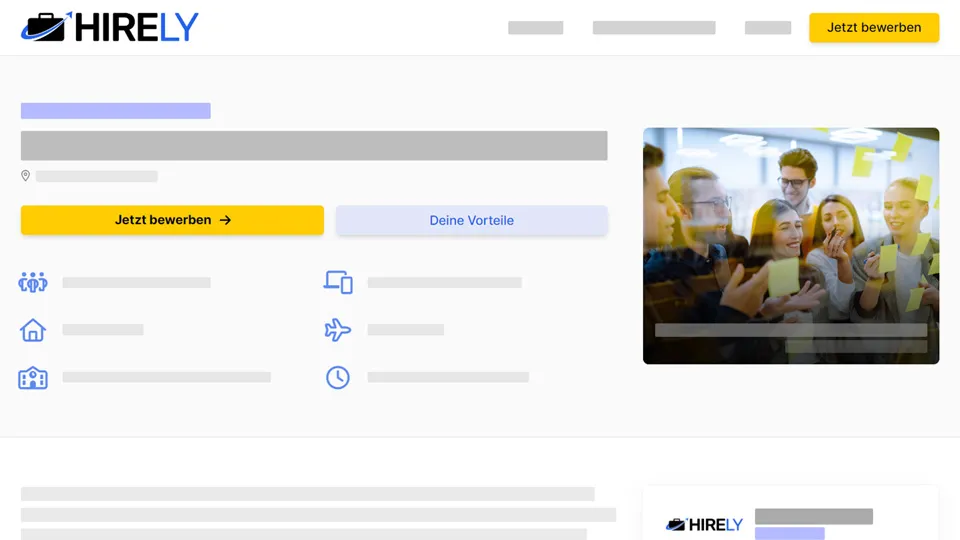Click the location text beside the pin
The width and height of the screenshot is (960, 540).
coord(97,176)
